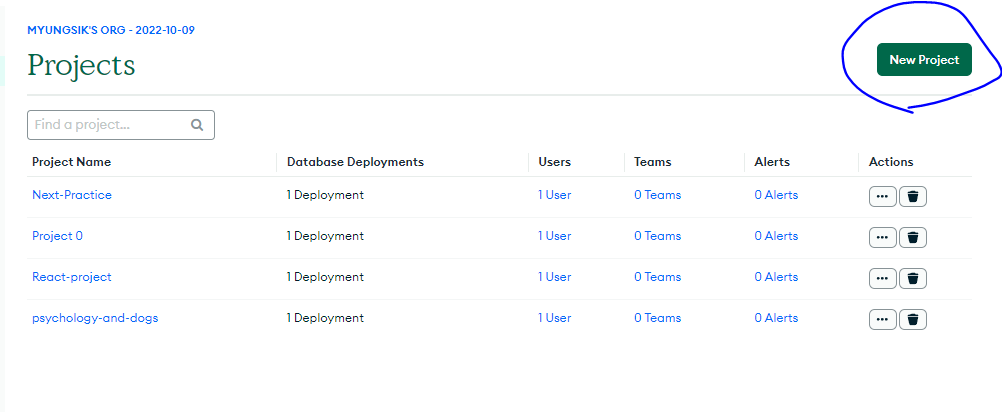Image resolution: width=1002 pixels, height=412 pixels.
Task: Show 0 Alerts for React-project
Action: pos(776,277)
